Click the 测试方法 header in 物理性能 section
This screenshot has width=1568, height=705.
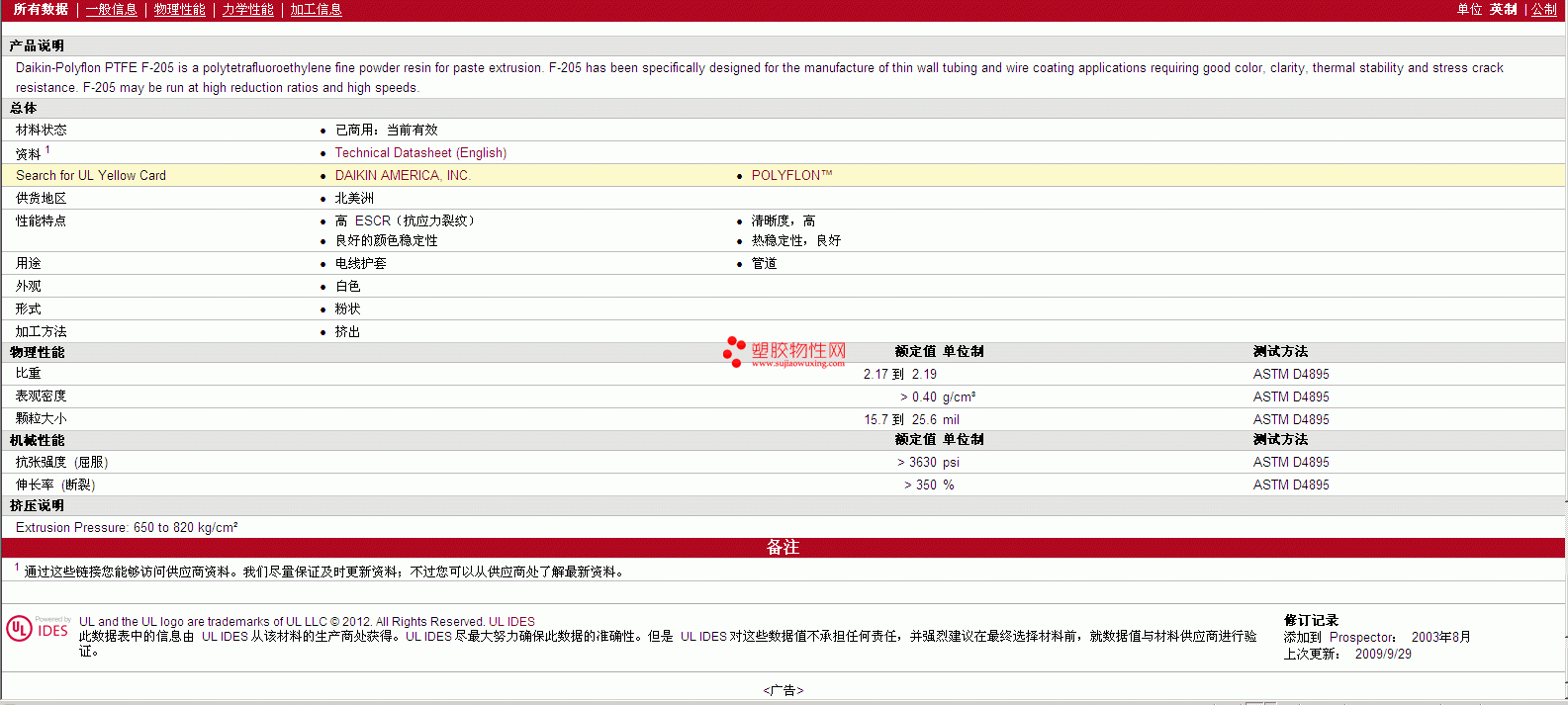(1280, 351)
